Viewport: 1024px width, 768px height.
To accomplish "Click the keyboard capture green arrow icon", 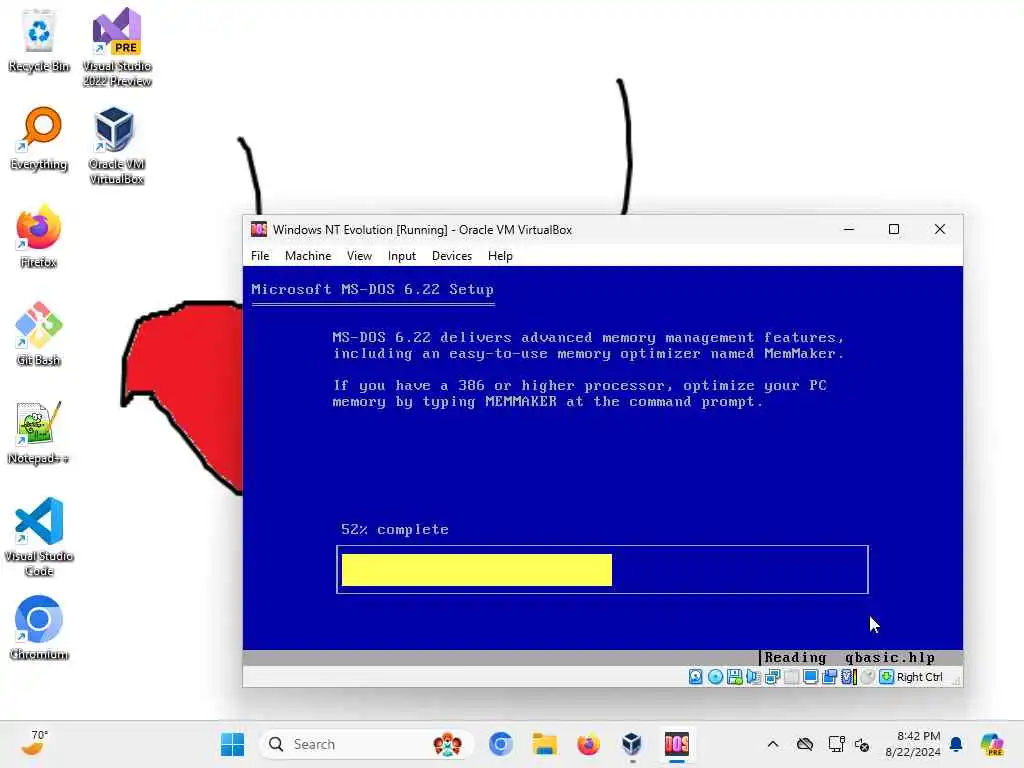I will tap(886, 677).
